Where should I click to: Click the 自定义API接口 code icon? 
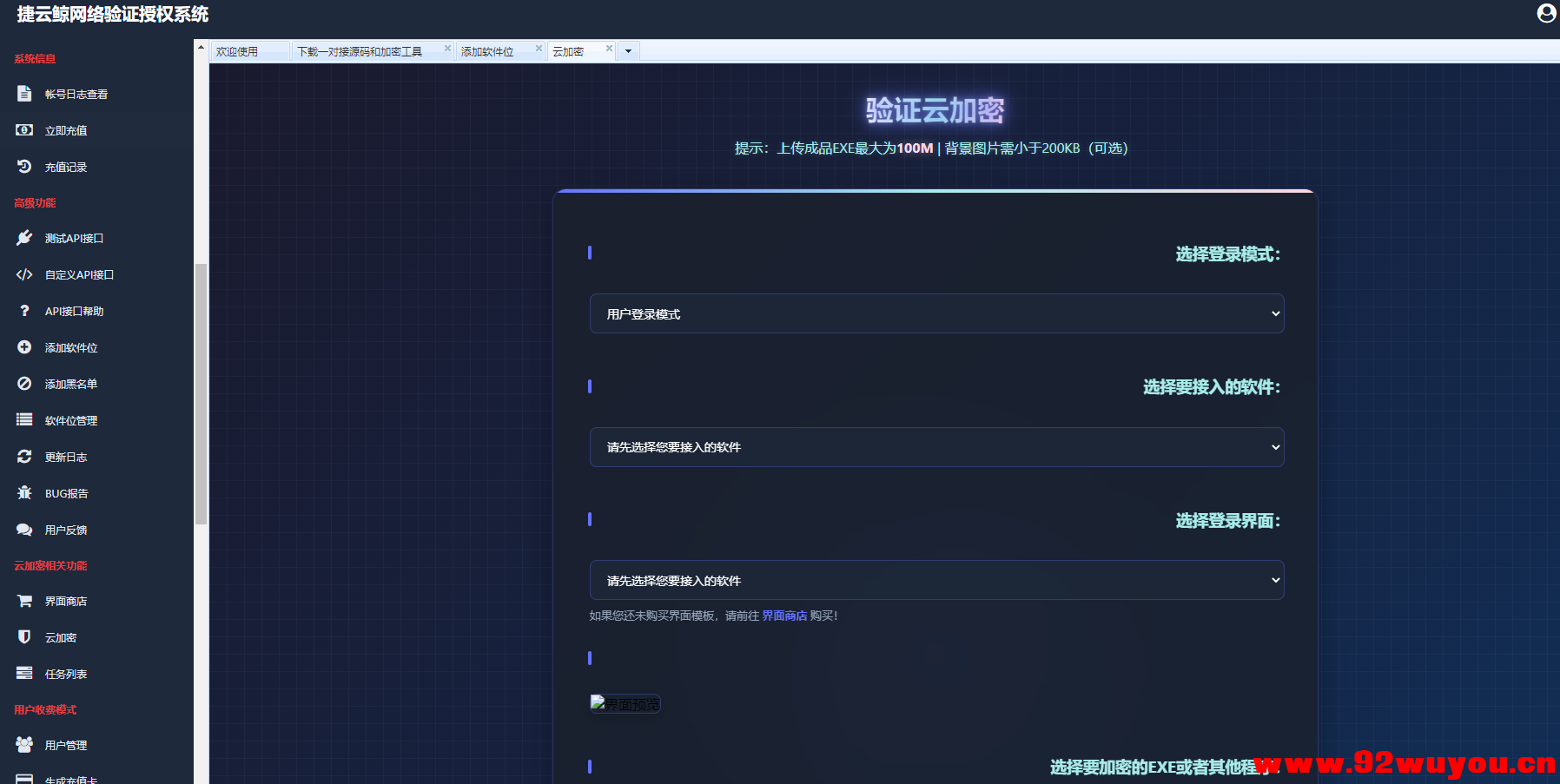pyautogui.click(x=24, y=273)
